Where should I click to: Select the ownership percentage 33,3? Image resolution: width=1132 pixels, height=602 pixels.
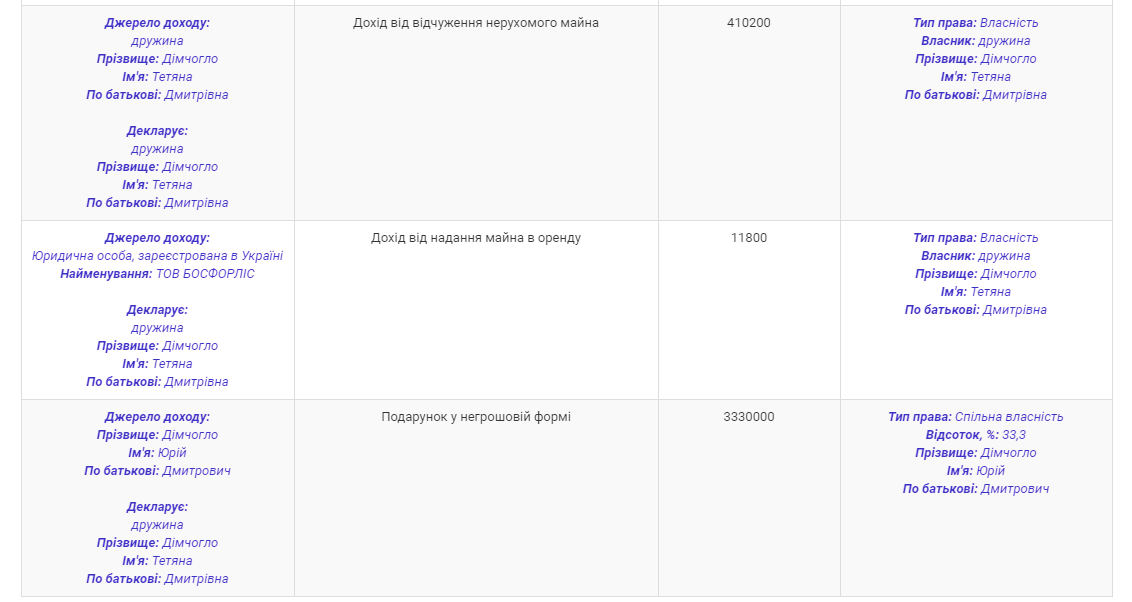coord(1014,435)
